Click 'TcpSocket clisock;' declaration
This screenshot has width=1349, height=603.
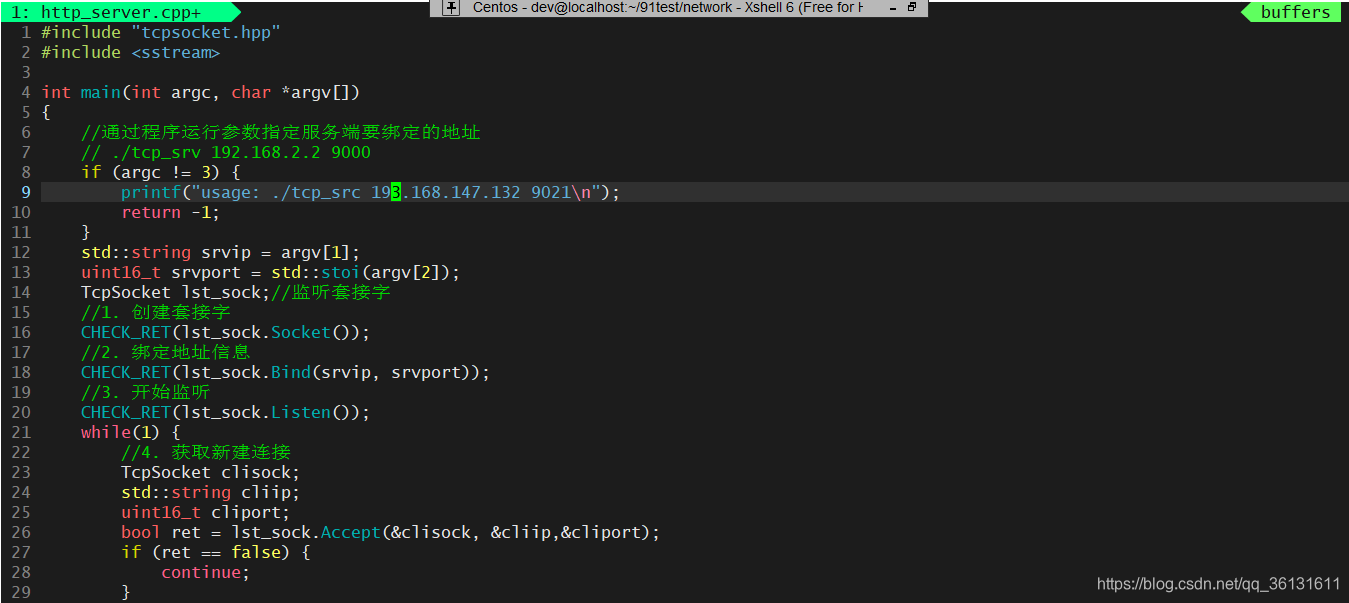[211, 472]
